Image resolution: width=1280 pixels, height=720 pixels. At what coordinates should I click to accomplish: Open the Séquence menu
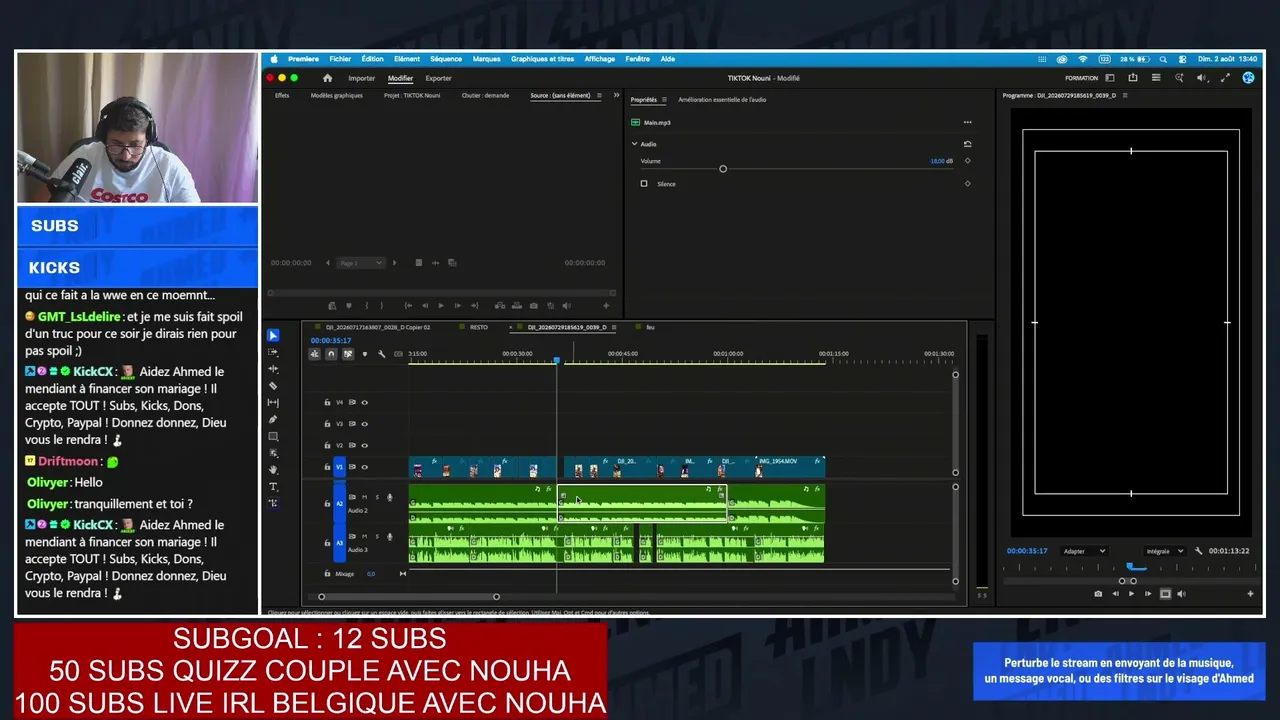[x=446, y=59]
